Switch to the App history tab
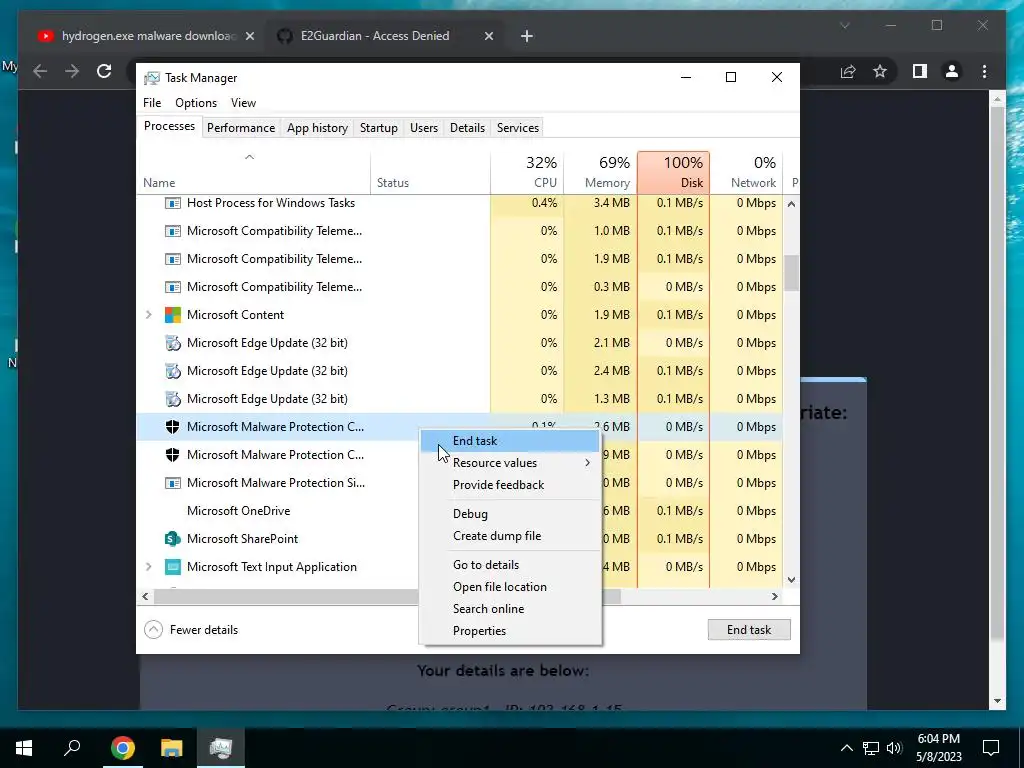The width and height of the screenshot is (1024, 768). coord(317,128)
